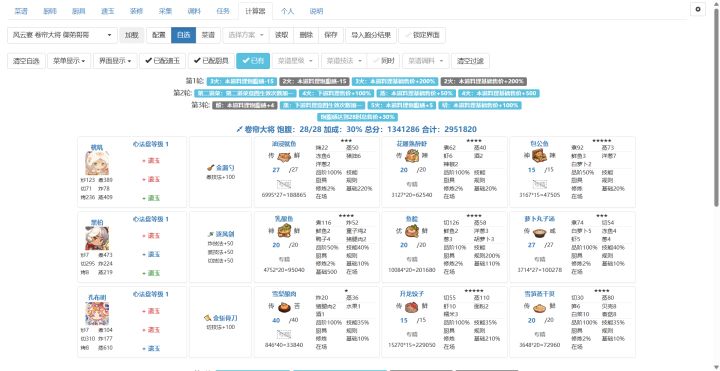Expand the 界面显示 dropdown
The width and height of the screenshot is (720, 371).
(x=115, y=61)
